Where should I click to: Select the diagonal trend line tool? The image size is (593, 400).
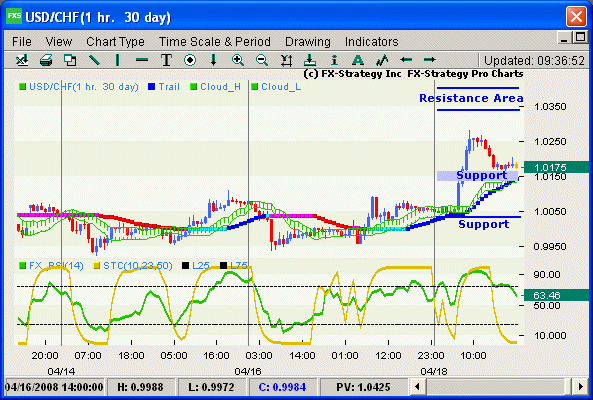click(x=94, y=60)
